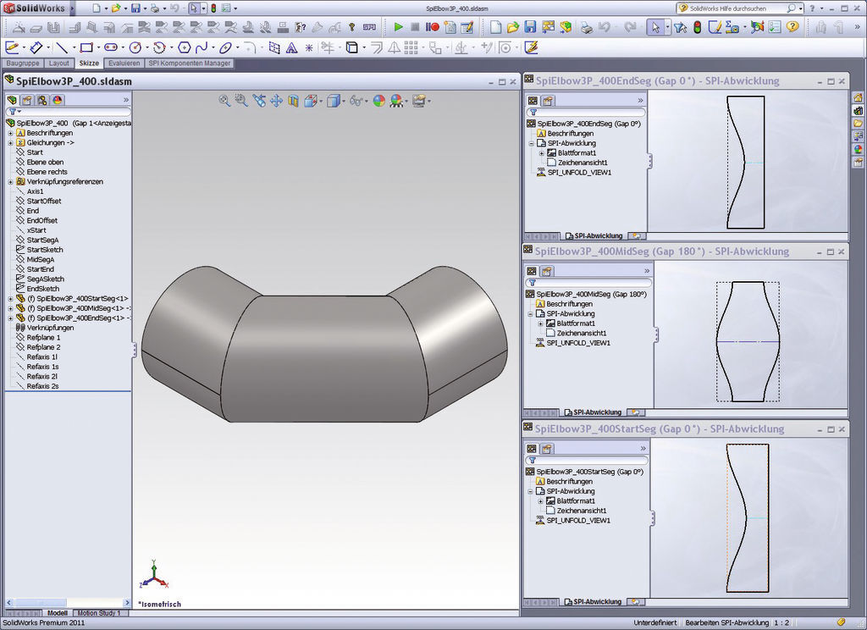Switch to the Skizze tab
Viewport: 867px width, 630px height.
88,64
